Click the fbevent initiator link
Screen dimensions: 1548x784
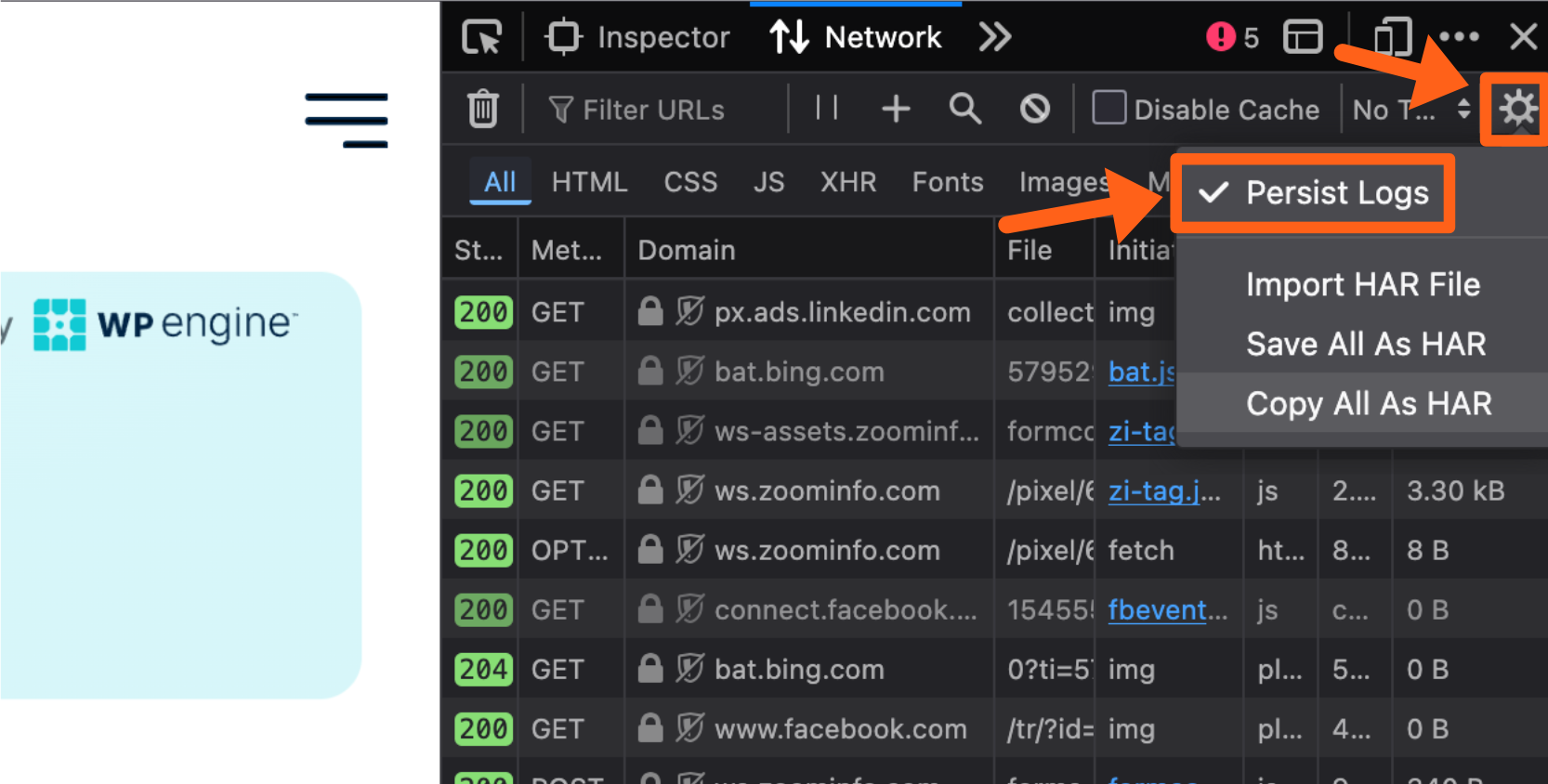[1166, 610]
